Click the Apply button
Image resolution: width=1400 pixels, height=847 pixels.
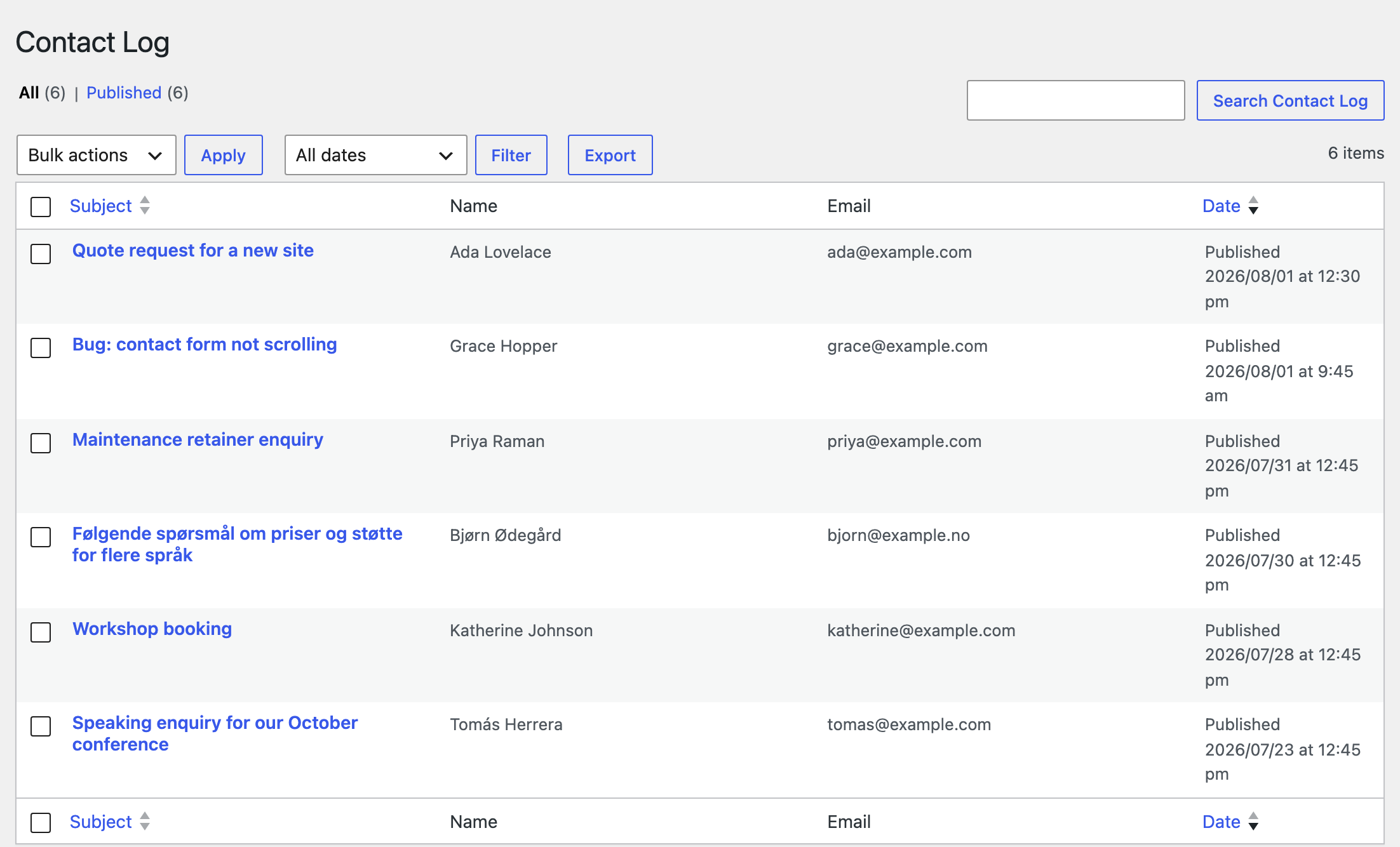coord(223,155)
